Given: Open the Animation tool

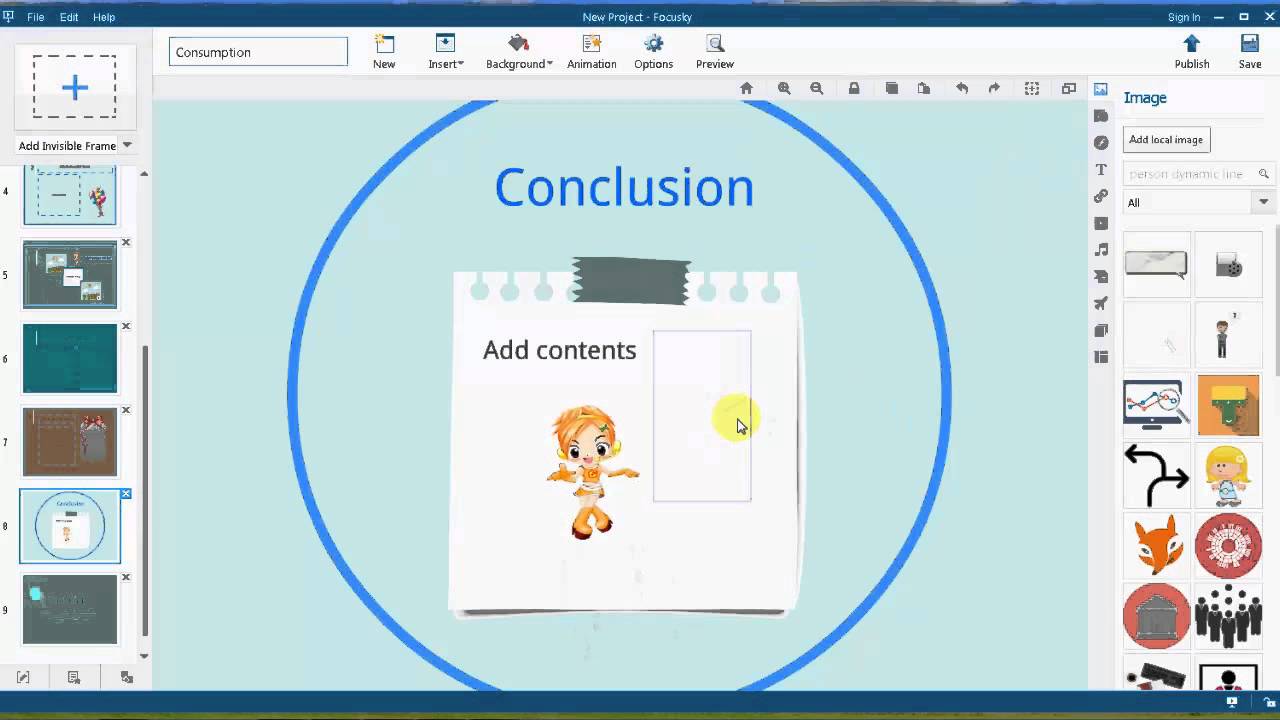Looking at the screenshot, I should coord(591,50).
